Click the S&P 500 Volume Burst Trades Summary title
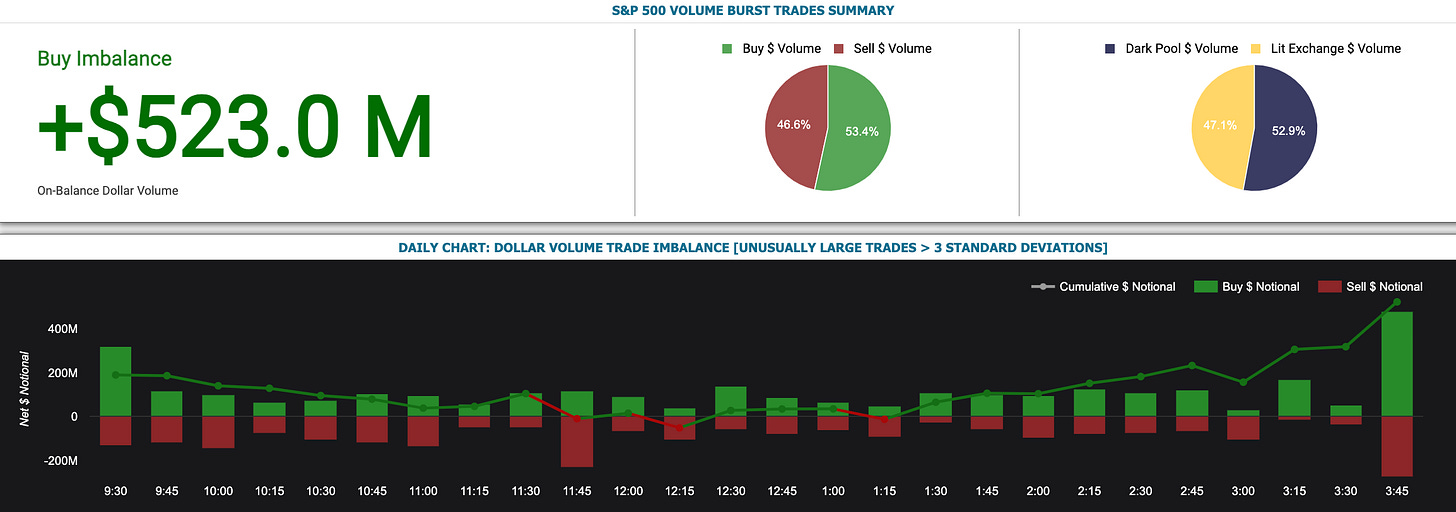Screen dimensions: 1456x512 (x=753, y=10)
